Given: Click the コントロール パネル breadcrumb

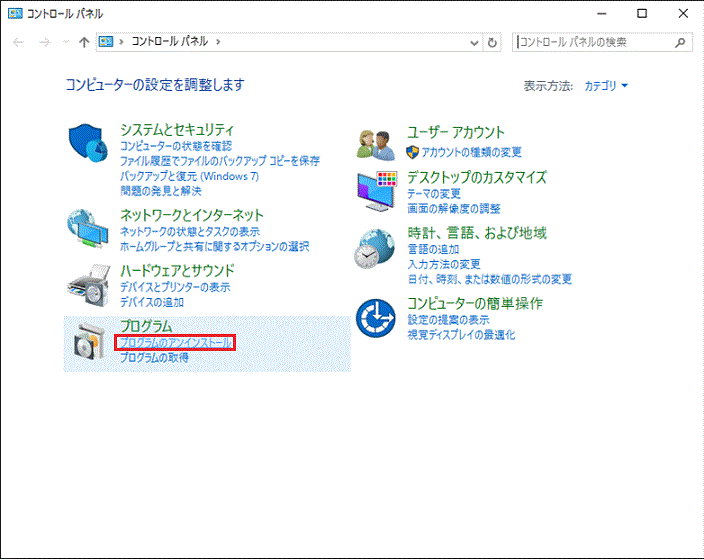Looking at the screenshot, I should [170, 41].
